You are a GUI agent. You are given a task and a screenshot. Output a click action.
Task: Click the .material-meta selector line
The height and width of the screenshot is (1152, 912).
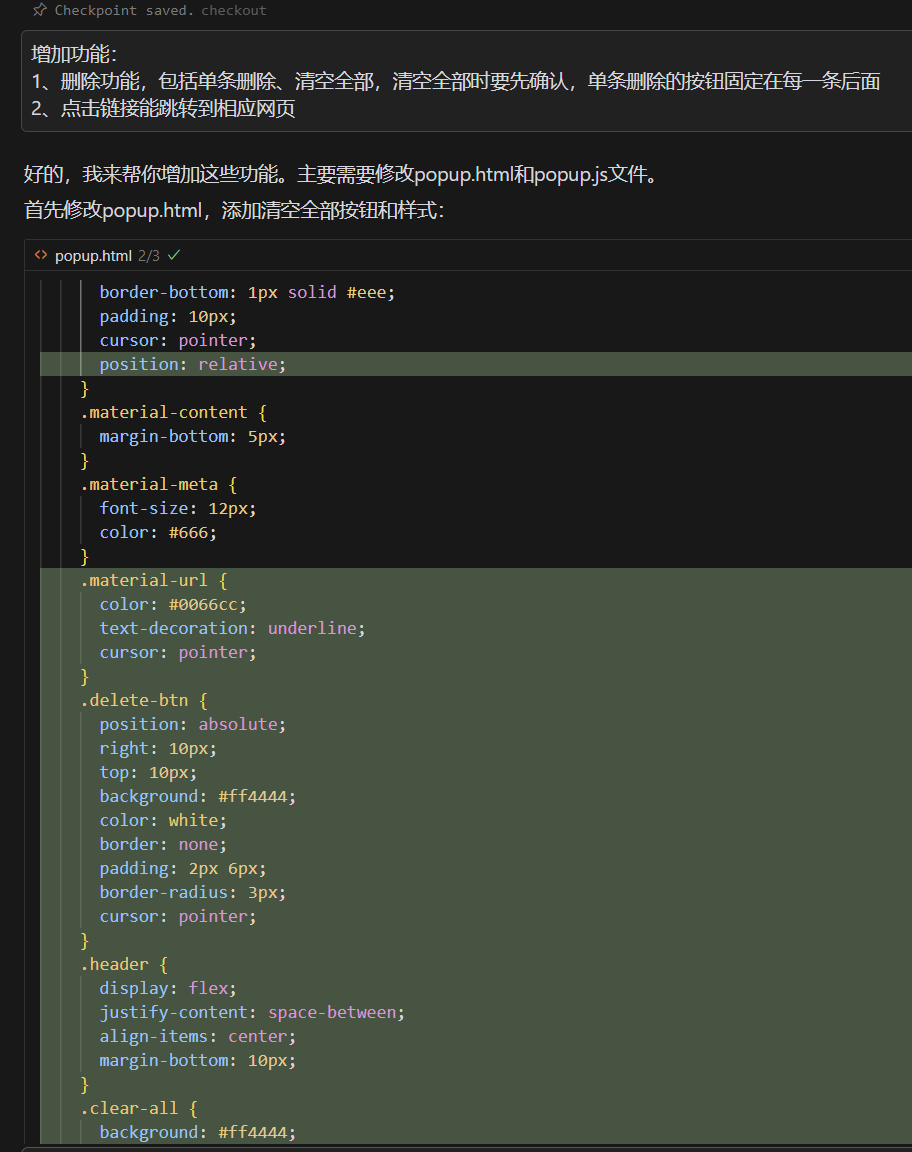point(159,484)
